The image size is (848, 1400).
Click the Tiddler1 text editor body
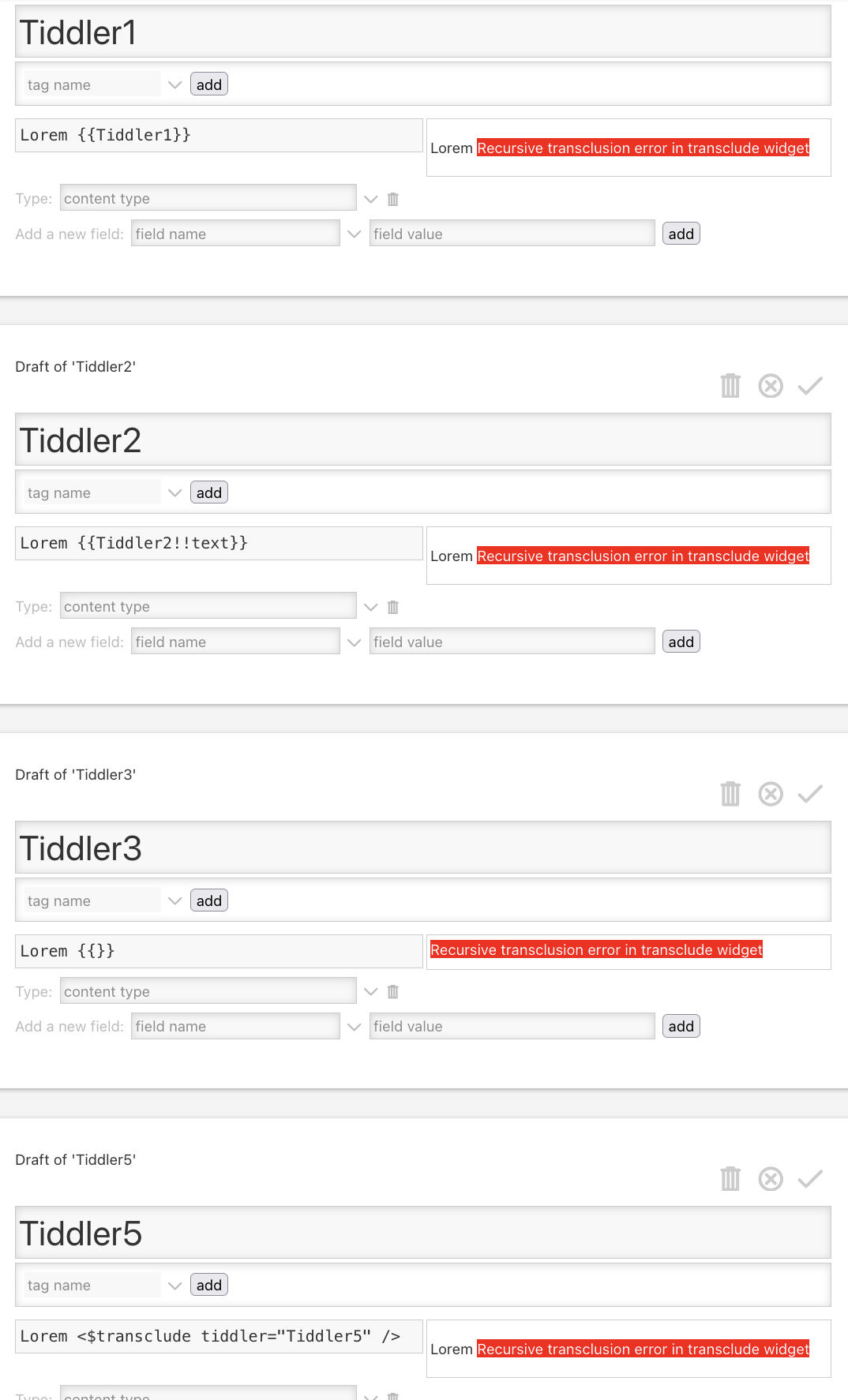[219, 135]
